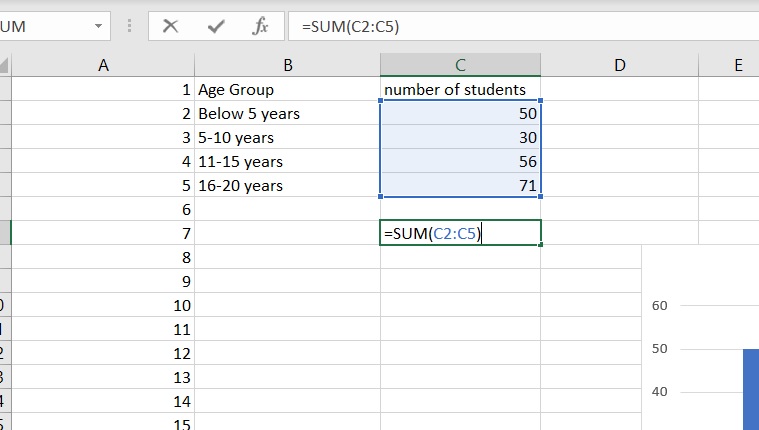Select column B header
Image resolution: width=759 pixels, height=430 pixels.
coord(288,65)
